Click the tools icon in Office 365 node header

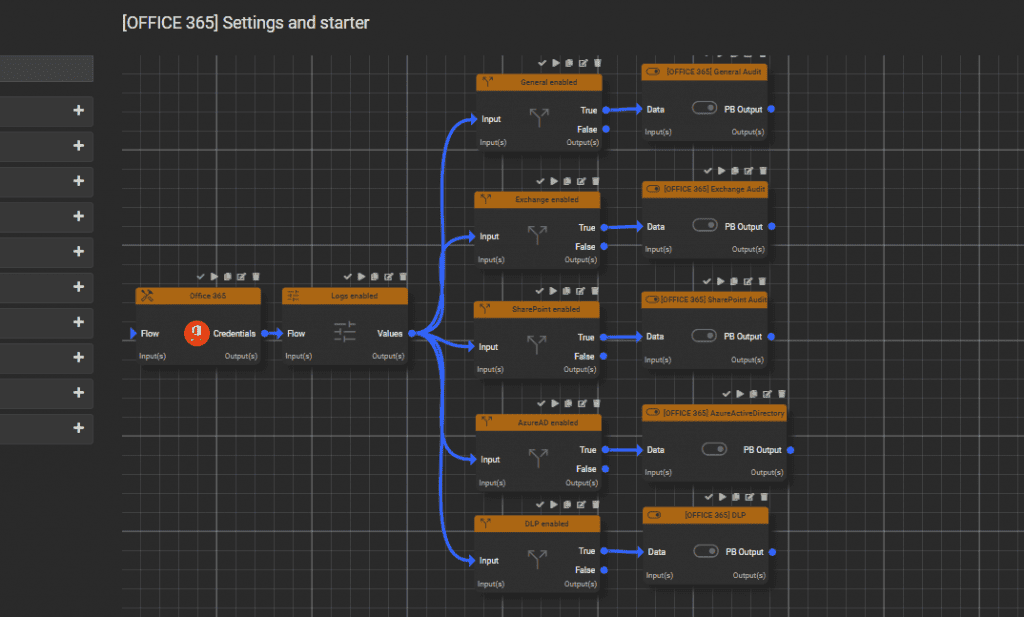(x=147, y=296)
